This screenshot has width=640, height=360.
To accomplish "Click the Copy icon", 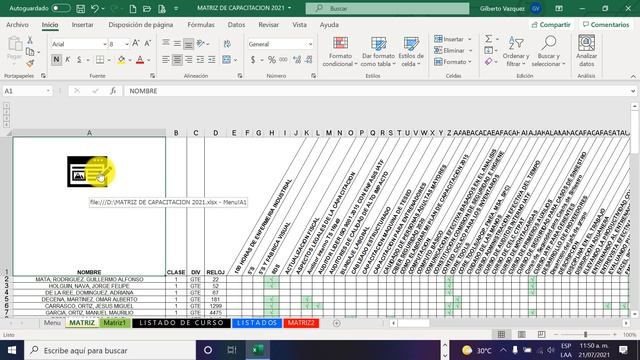I will (x=30, y=52).
